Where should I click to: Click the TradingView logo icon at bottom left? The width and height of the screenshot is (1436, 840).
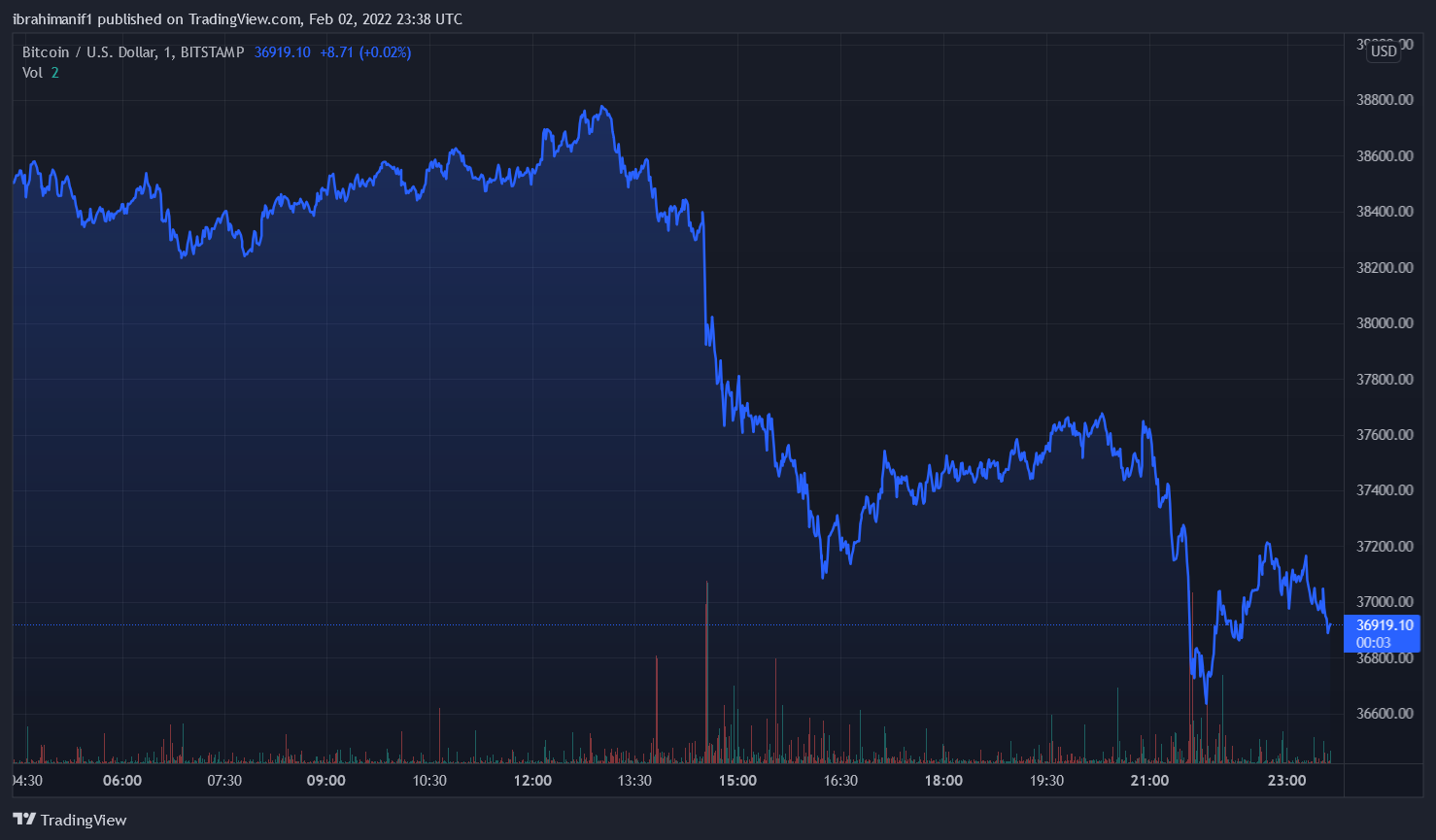coord(24,820)
